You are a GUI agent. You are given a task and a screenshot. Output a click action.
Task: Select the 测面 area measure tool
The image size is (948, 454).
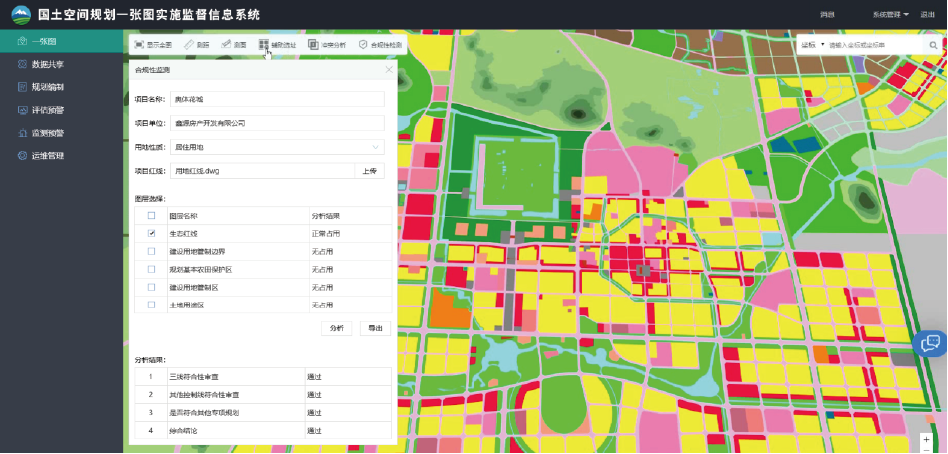(x=233, y=45)
